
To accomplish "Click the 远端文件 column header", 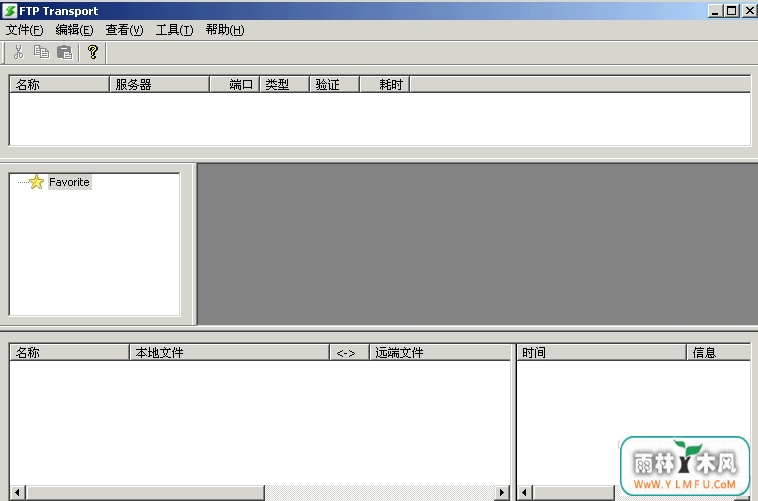I will (440, 353).
